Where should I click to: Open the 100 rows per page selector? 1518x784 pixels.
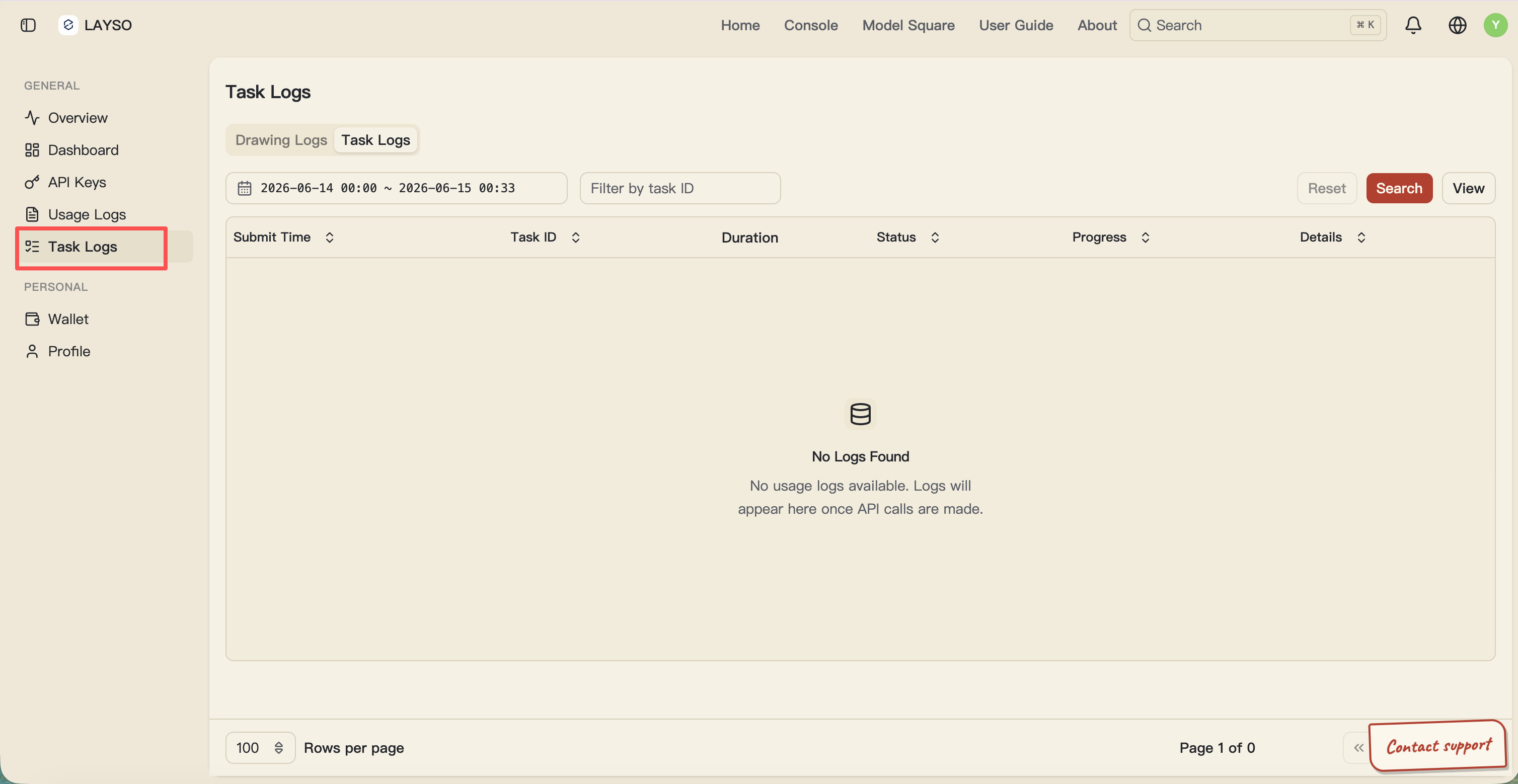(260, 747)
